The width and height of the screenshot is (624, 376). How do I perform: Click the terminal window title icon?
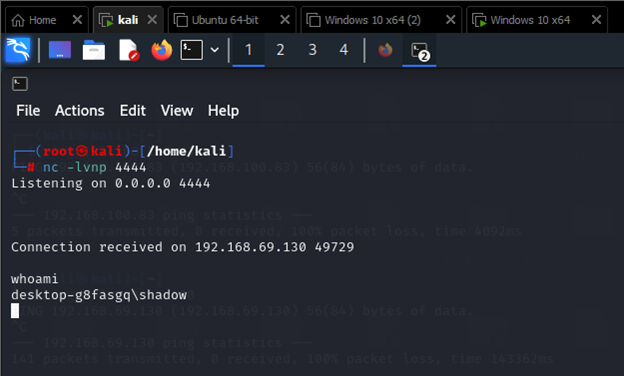(x=20, y=84)
